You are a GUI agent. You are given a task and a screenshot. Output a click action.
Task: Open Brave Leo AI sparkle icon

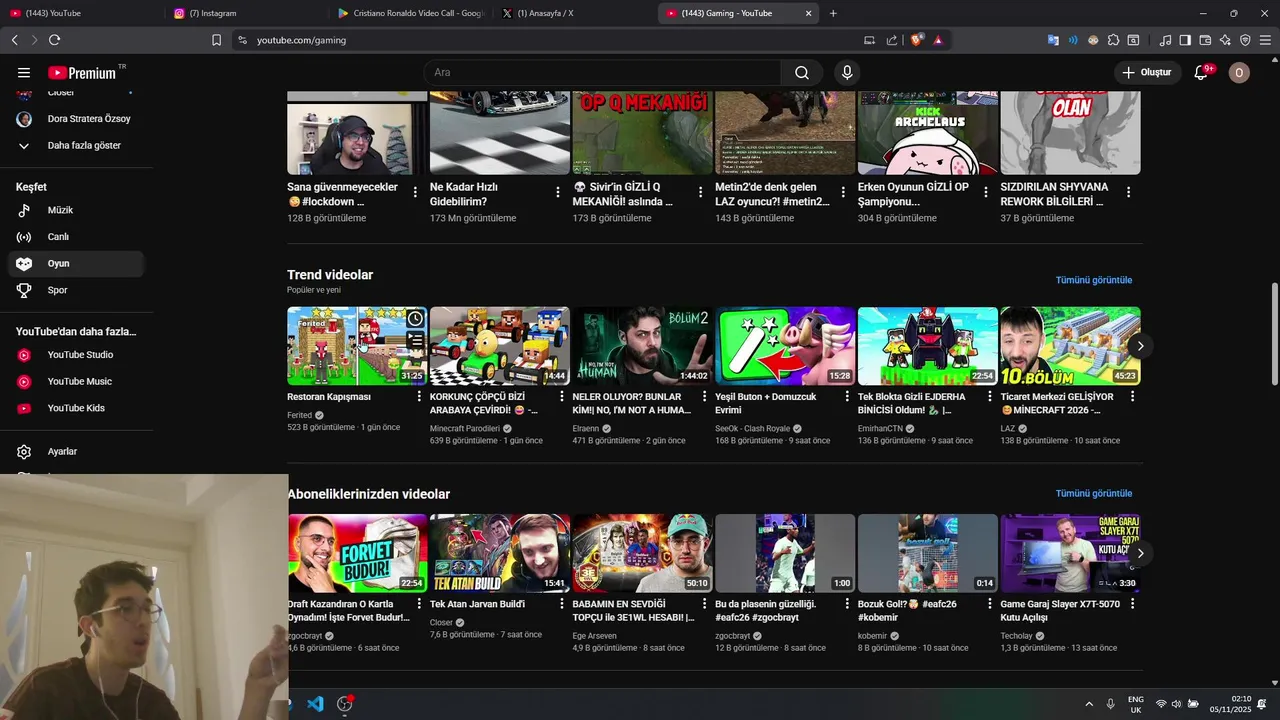coord(1225,40)
